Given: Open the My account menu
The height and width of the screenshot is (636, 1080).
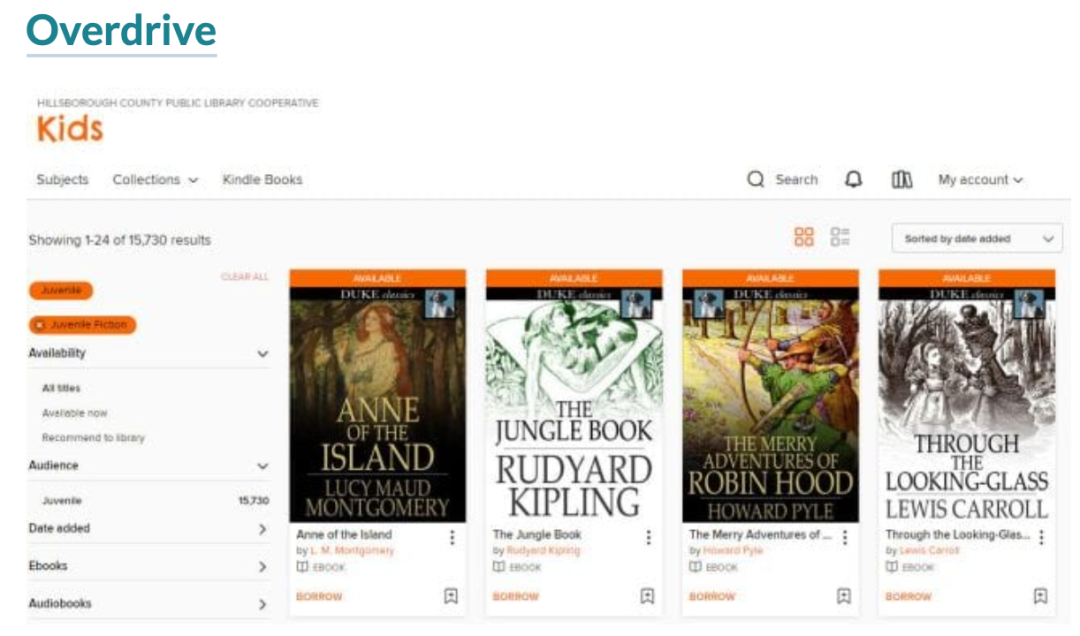Looking at the screenshot, I should point(980,180).
